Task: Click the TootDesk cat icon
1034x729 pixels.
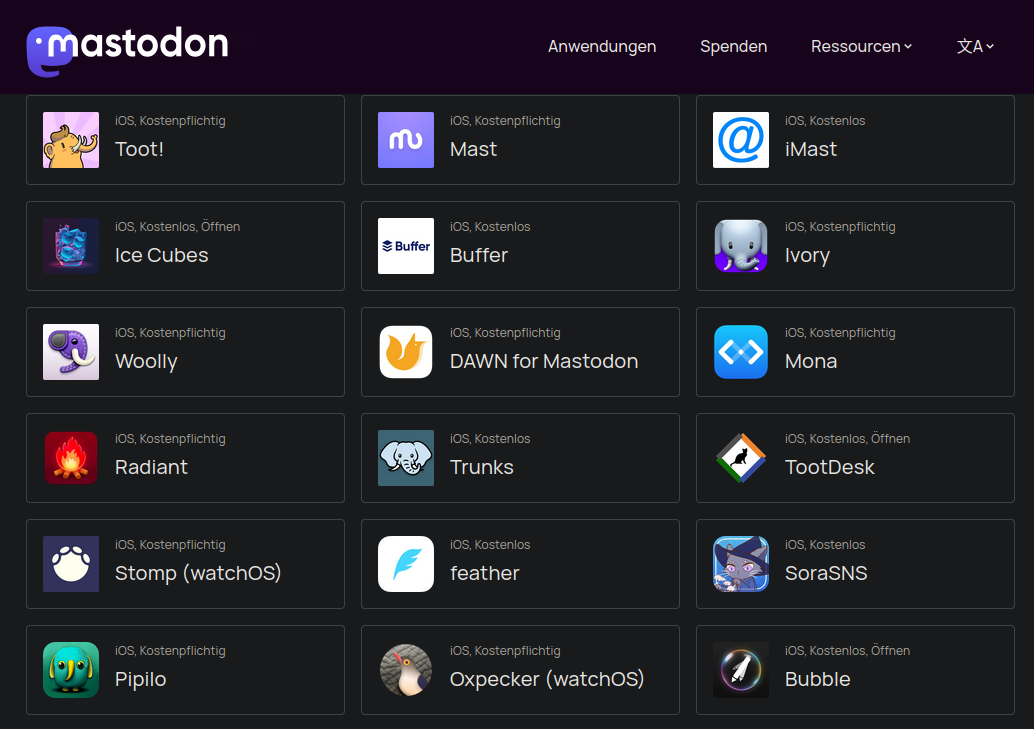Action: pos(741,458)
